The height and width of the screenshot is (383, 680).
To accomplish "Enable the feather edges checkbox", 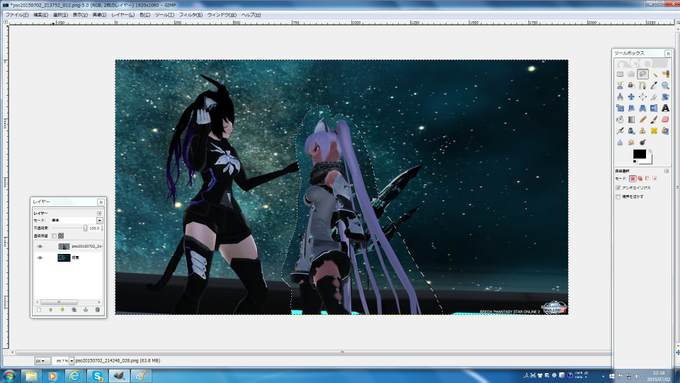I will pos(618,196).
